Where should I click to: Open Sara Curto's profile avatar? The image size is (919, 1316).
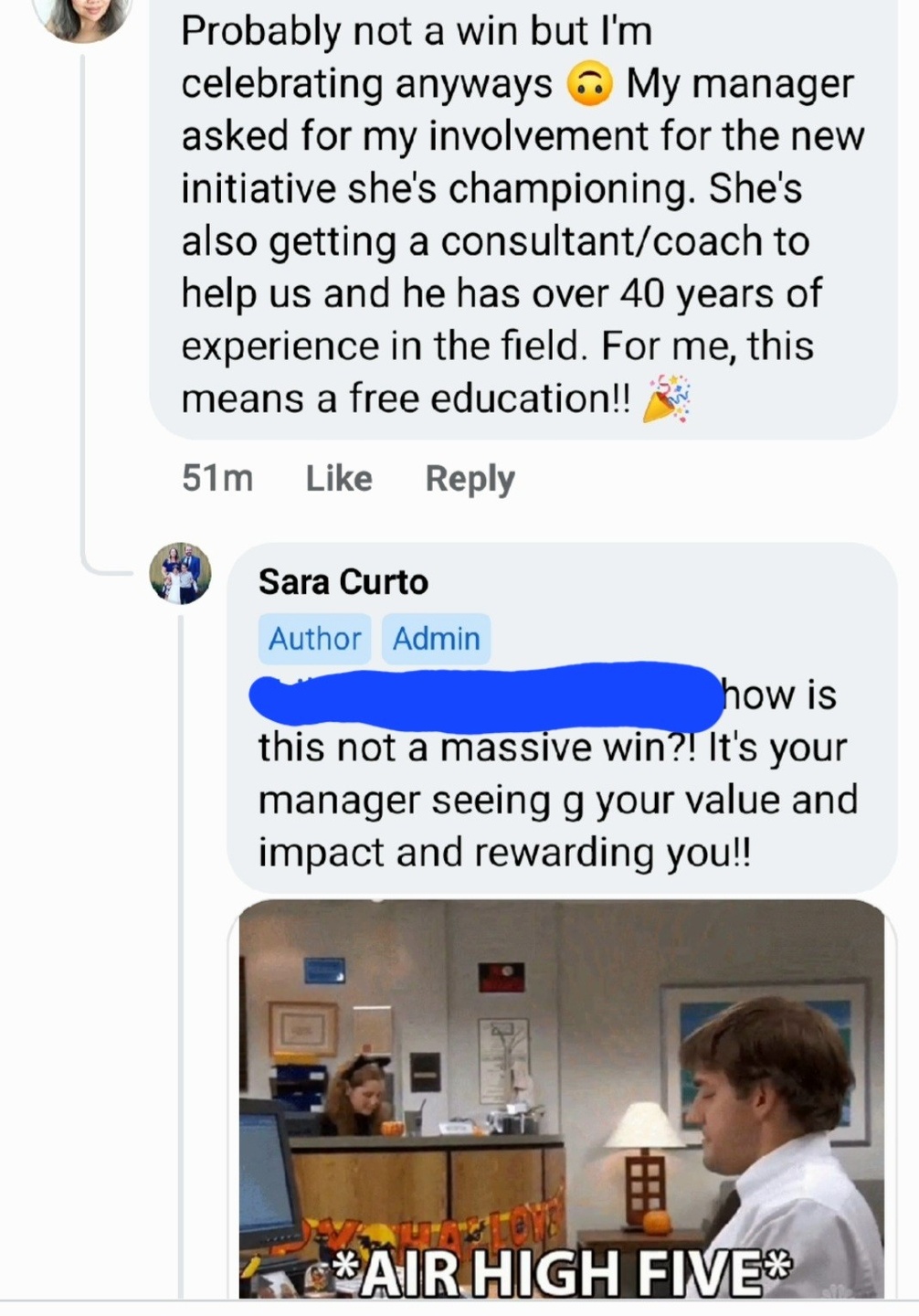(180, 573)
